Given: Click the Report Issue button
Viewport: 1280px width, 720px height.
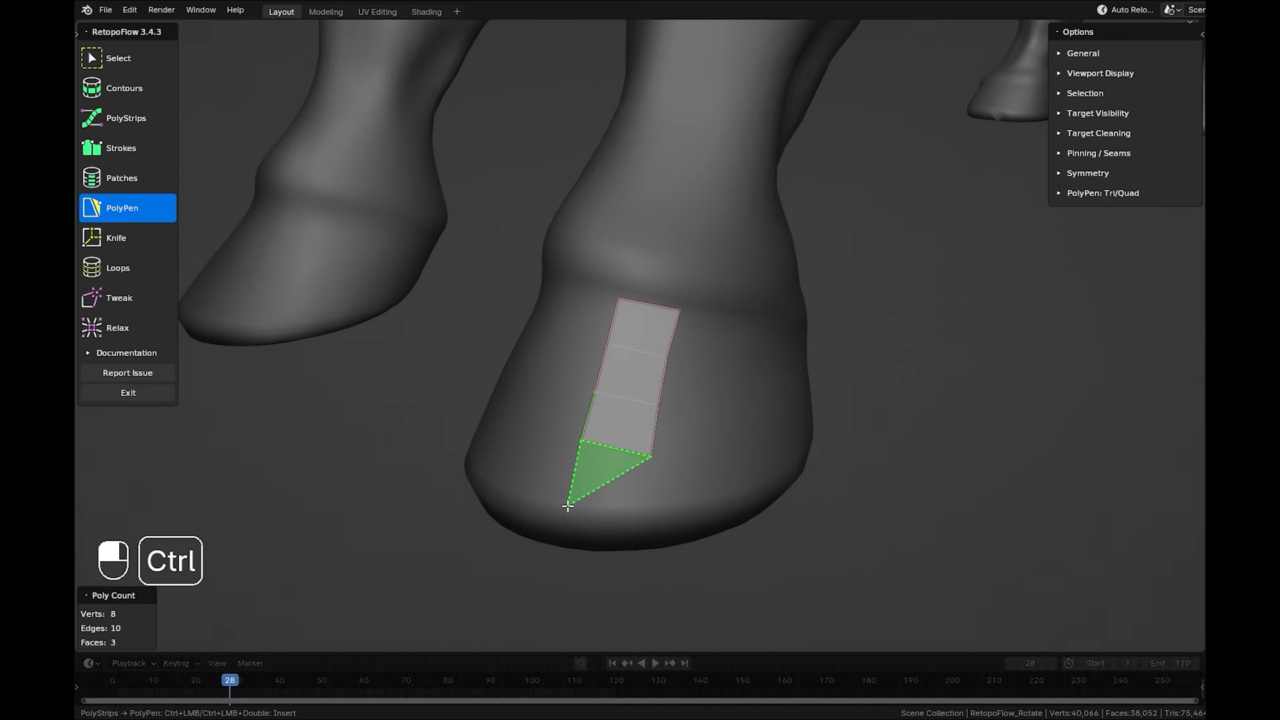Looking at the screenshot, I should [x=127, y=372].
